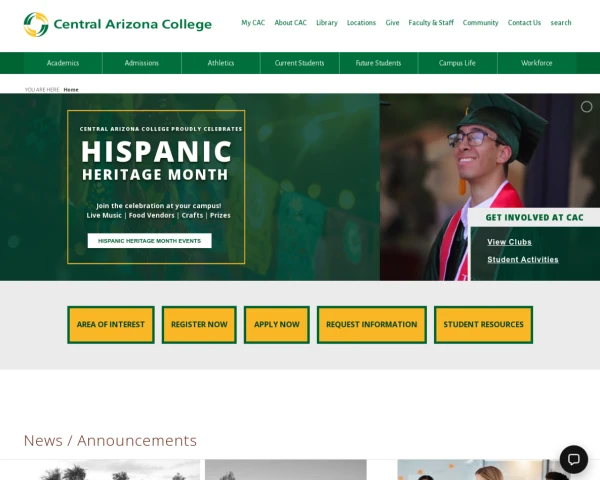Click the Get Involved at CAC heading
The image size is (600, 480).
(x=534, y=217)
